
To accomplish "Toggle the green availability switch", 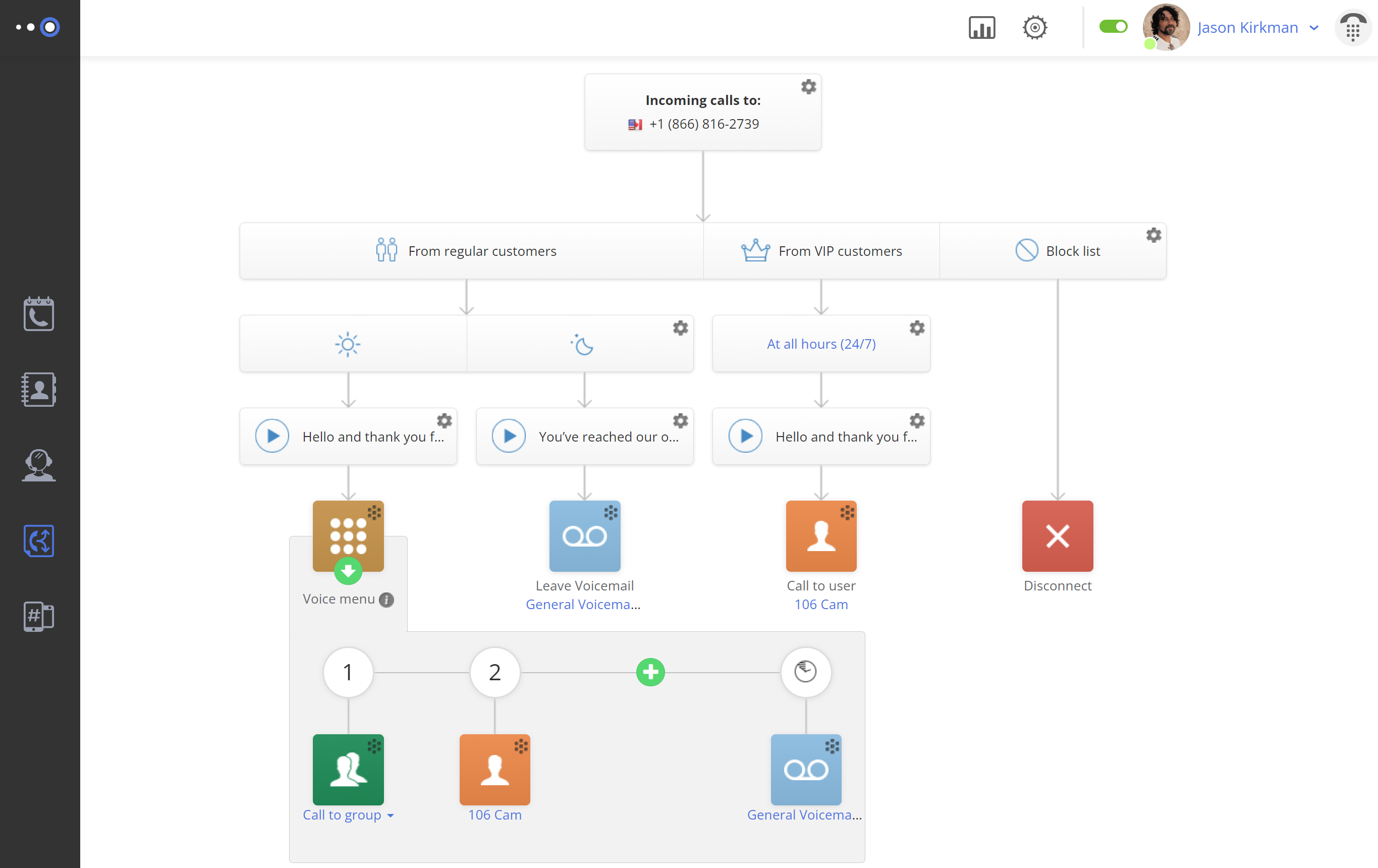I will click(1113, 26).
